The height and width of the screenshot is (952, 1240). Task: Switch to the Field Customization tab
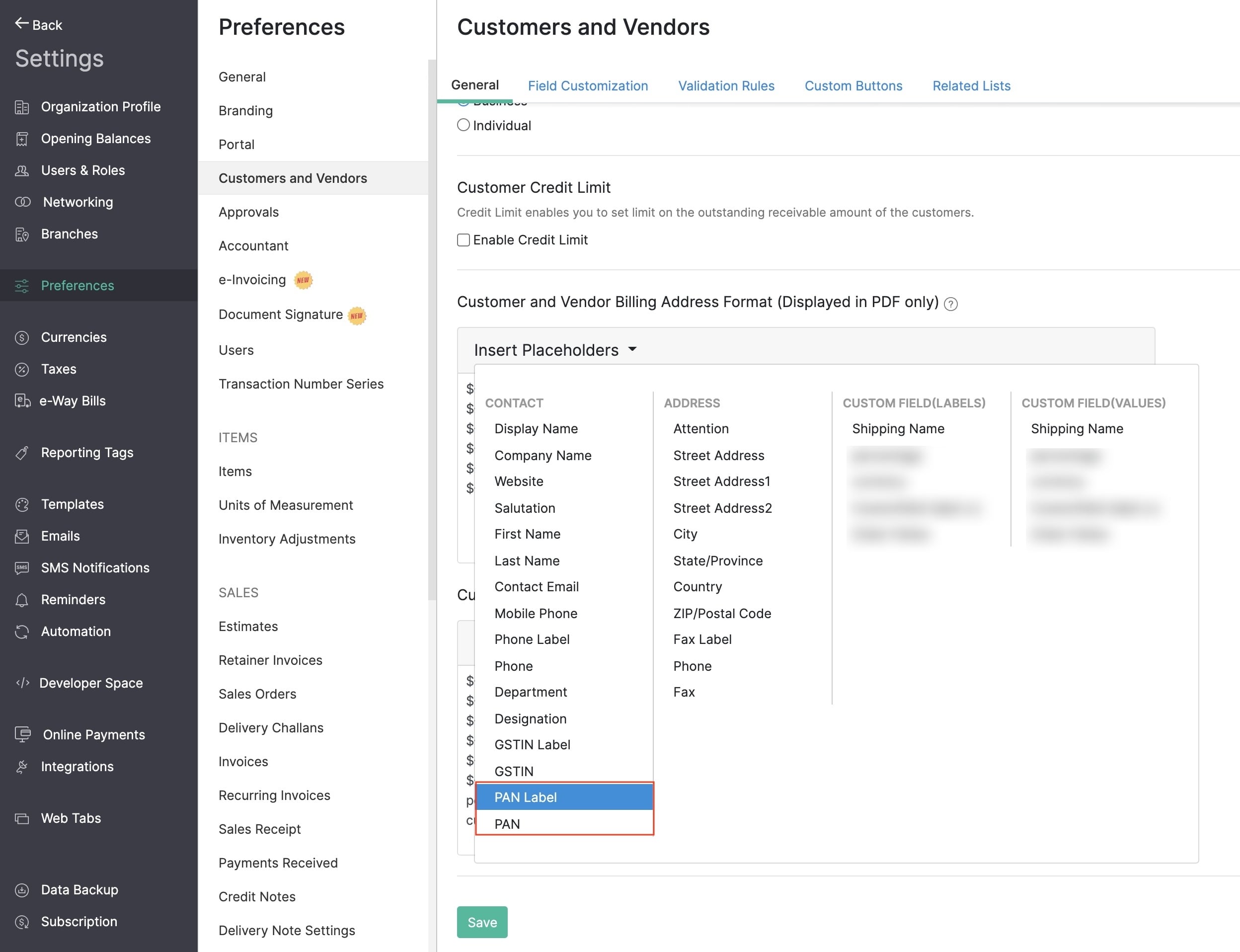(587, 86)
